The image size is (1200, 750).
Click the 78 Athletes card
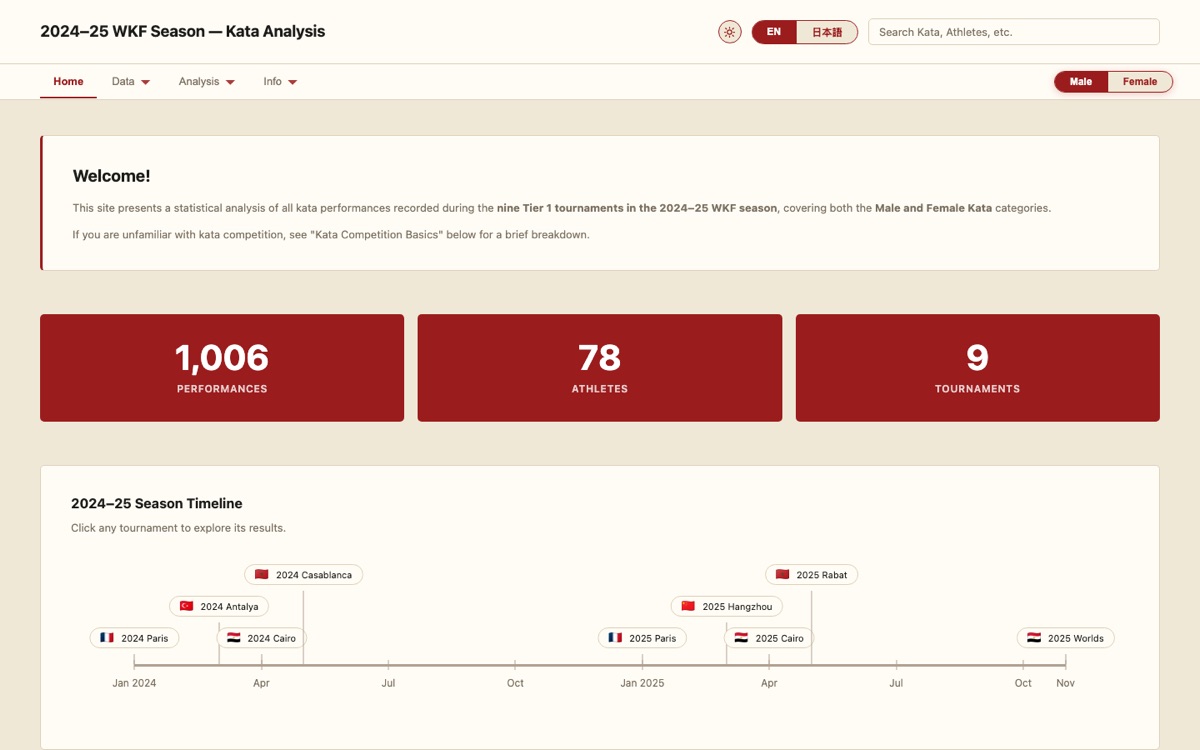[x=600, y=368]
